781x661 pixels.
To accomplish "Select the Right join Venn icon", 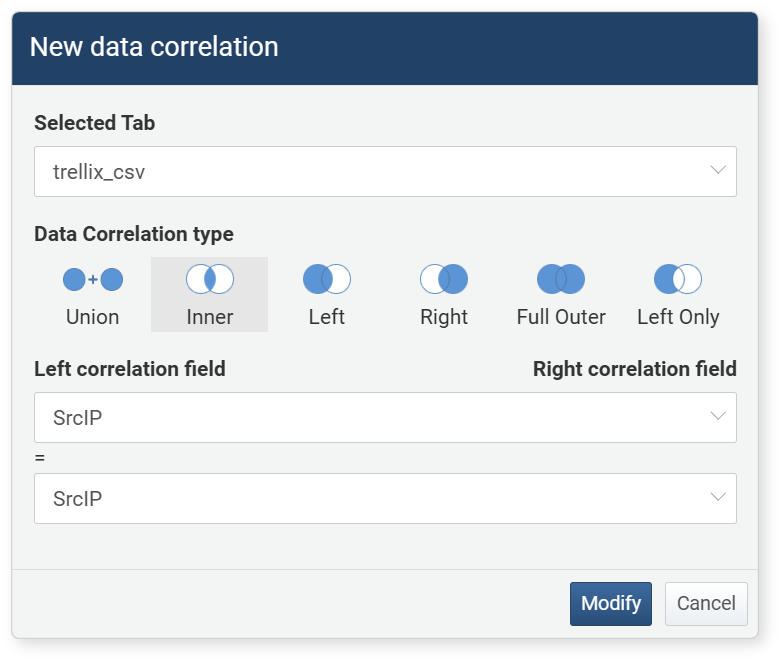I will [444, 279].
